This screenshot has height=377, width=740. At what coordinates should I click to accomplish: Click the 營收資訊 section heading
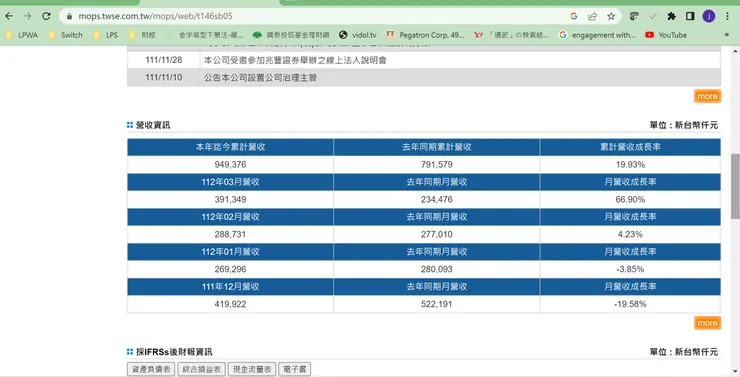153,125
